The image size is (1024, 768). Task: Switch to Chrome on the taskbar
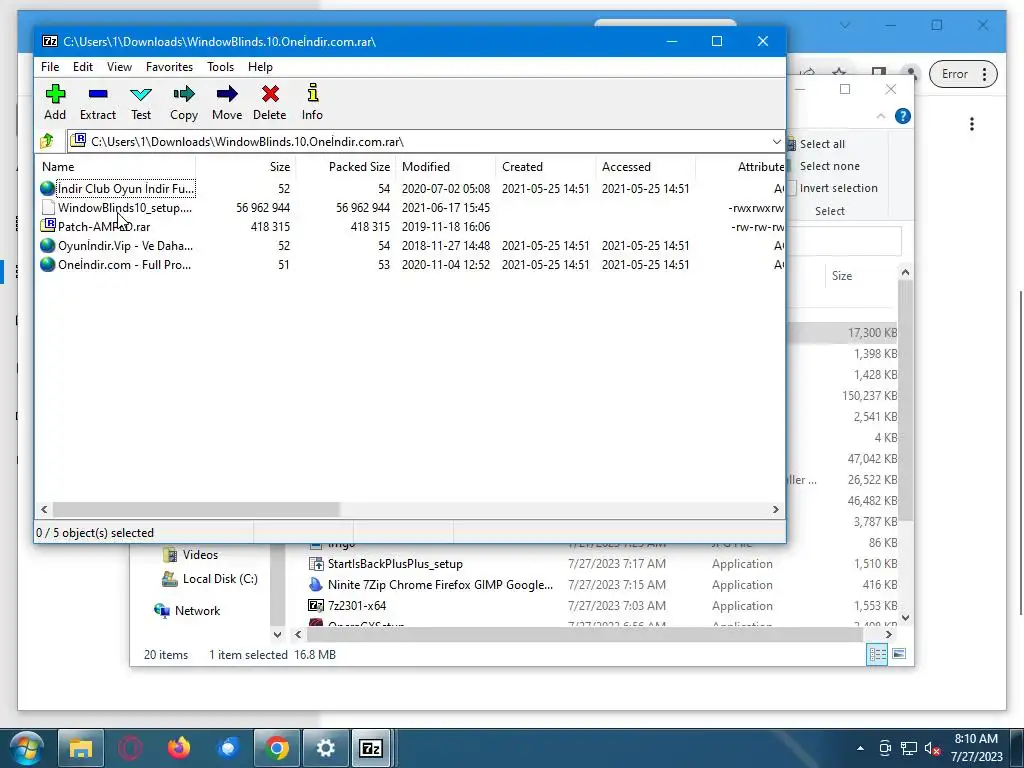click(277, 748)
